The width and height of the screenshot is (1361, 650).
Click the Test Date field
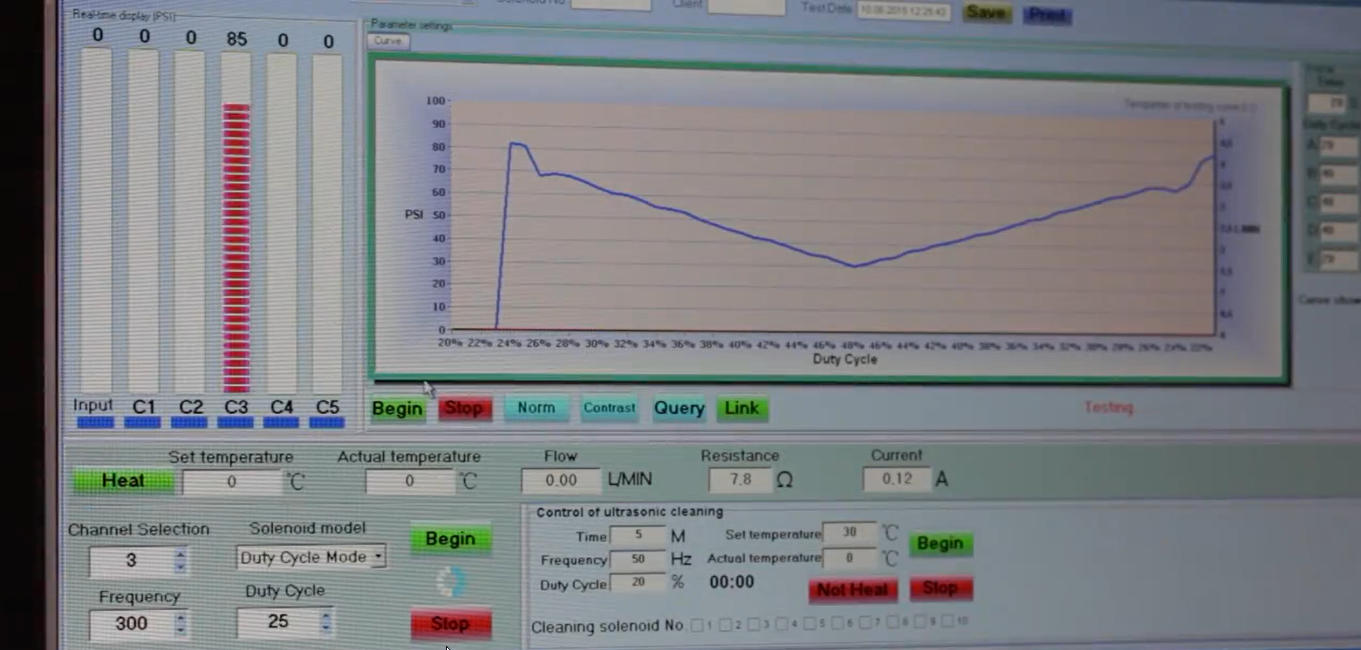pyautogui.click(x=903, y=11)
